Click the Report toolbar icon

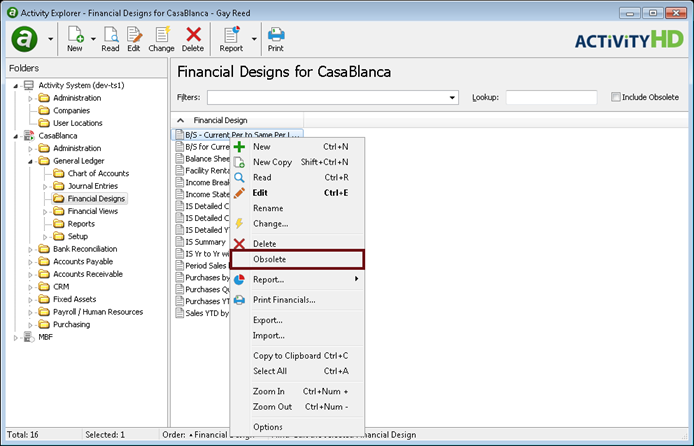pyautogui.click(x=231, y=39)
